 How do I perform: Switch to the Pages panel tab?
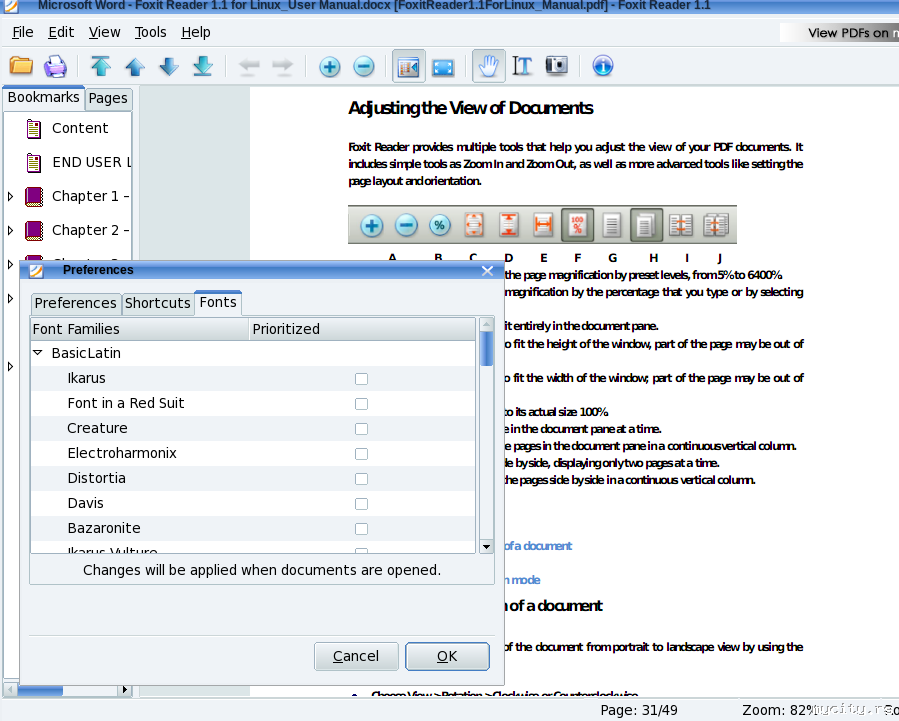pyautogui.click(x=108, y=99)
